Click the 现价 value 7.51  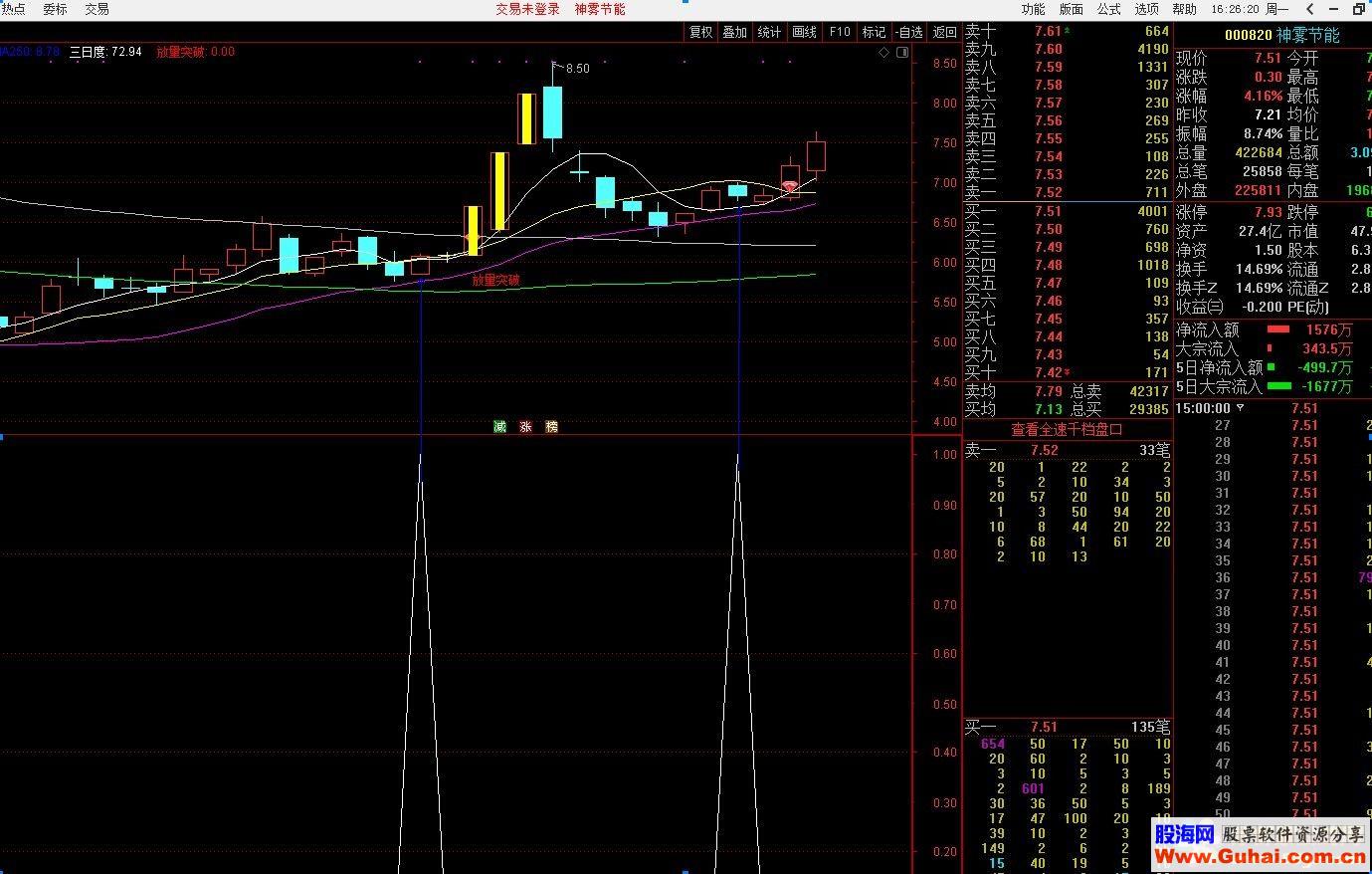click(1268, 59)
